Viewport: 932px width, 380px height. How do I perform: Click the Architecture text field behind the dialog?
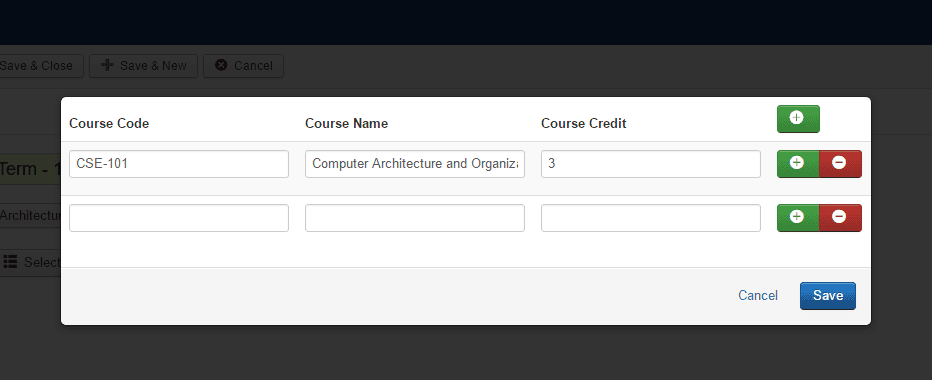point(30,215)
